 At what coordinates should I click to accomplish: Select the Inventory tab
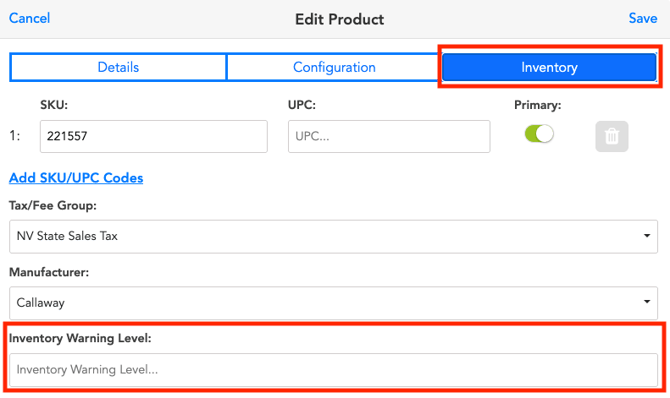(x=549, y=67)
